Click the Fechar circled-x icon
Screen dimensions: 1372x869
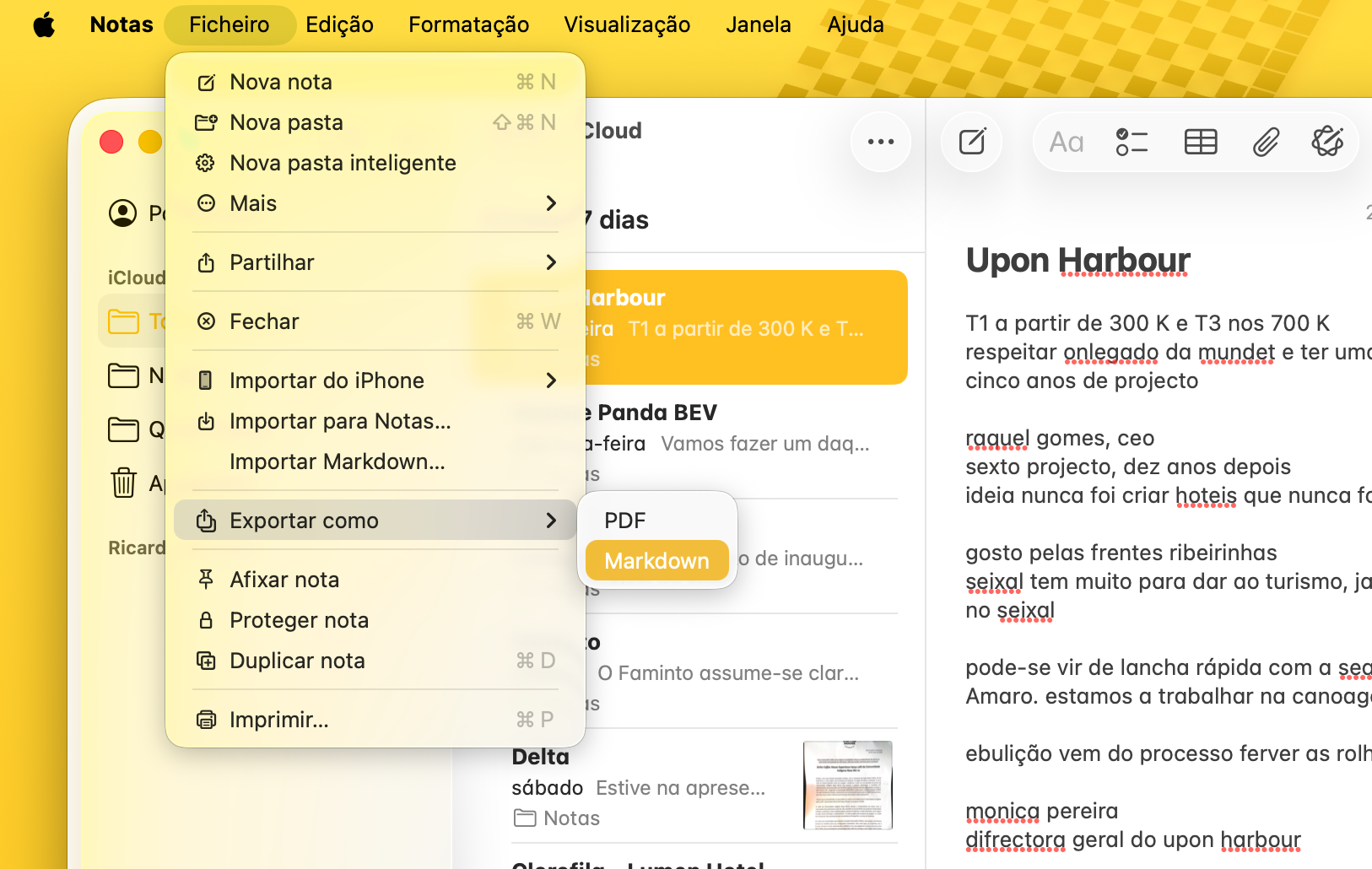click(x=206, y=321)
